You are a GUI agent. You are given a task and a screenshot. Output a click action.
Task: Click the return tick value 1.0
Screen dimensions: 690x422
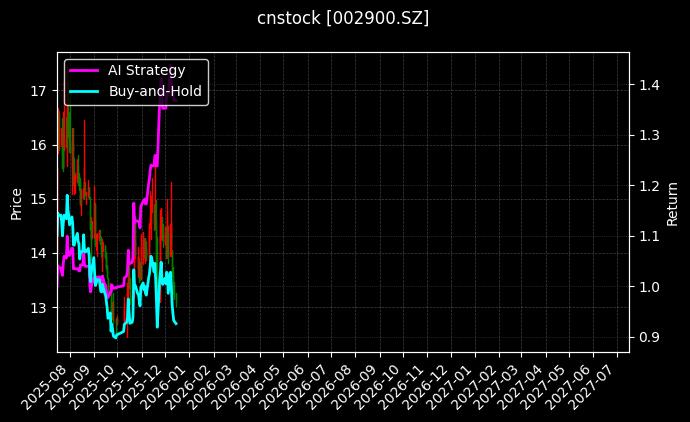(649, 287)
